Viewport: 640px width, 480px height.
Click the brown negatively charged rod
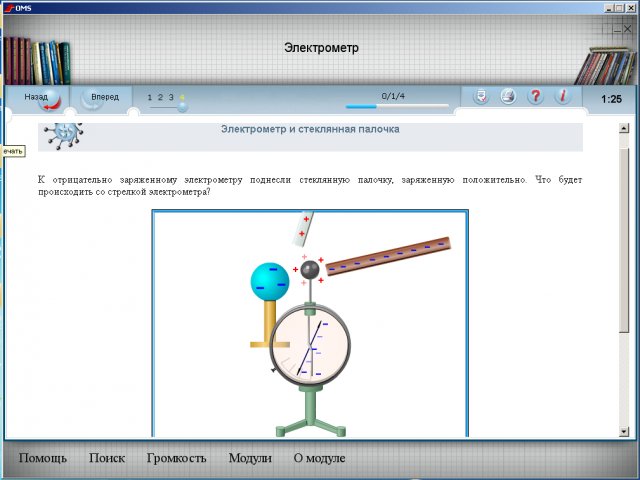pos(388,256)
